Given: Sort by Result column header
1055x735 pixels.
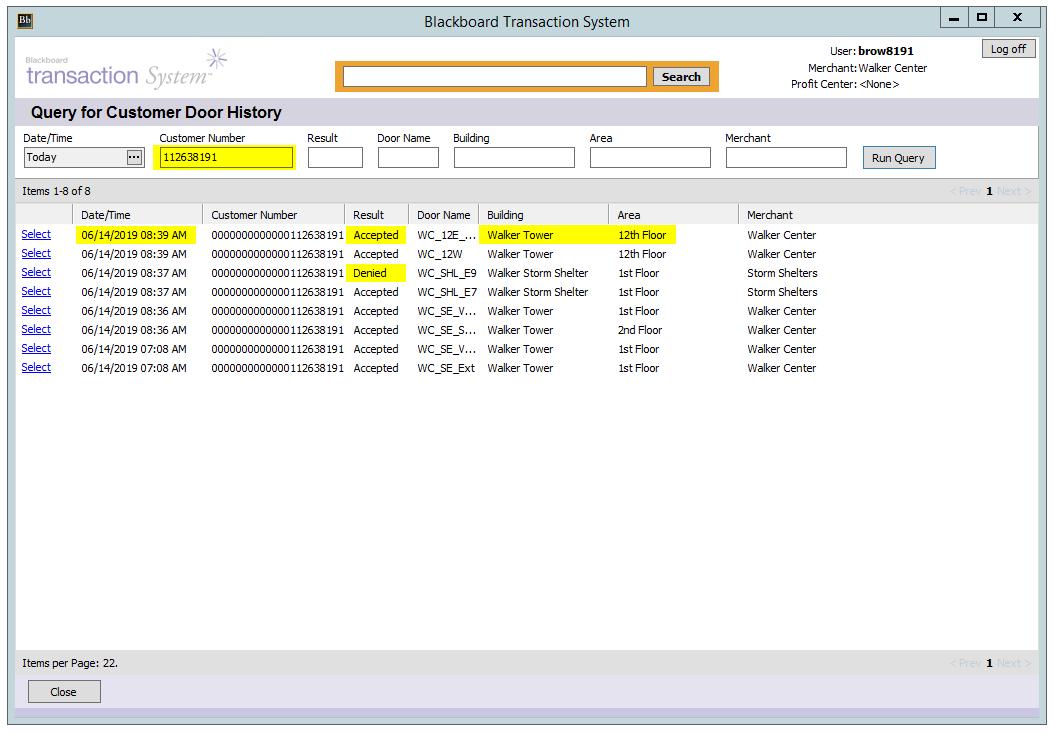Looking at the screenshot, I should [376, 215].
